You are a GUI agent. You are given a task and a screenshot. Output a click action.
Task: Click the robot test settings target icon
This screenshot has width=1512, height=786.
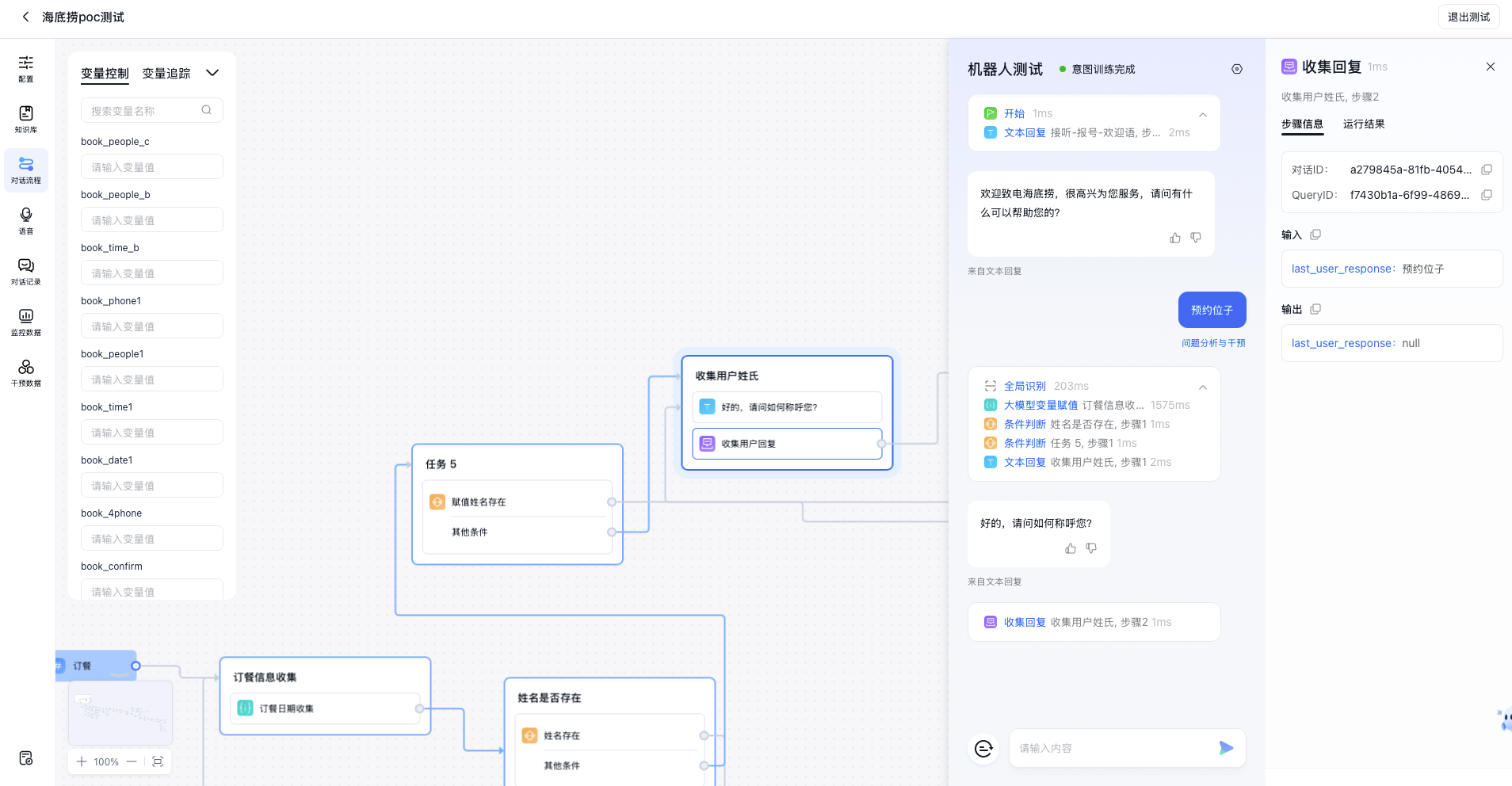[x=1237, y=70]
